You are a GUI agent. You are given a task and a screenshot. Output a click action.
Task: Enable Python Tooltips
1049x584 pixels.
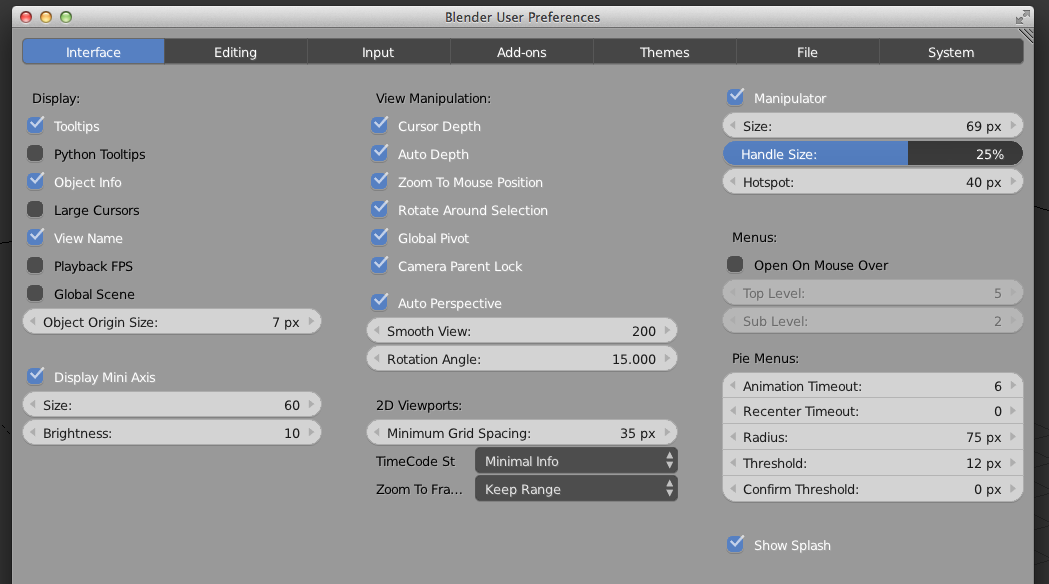pyautogui.click(x=35, y=154)
